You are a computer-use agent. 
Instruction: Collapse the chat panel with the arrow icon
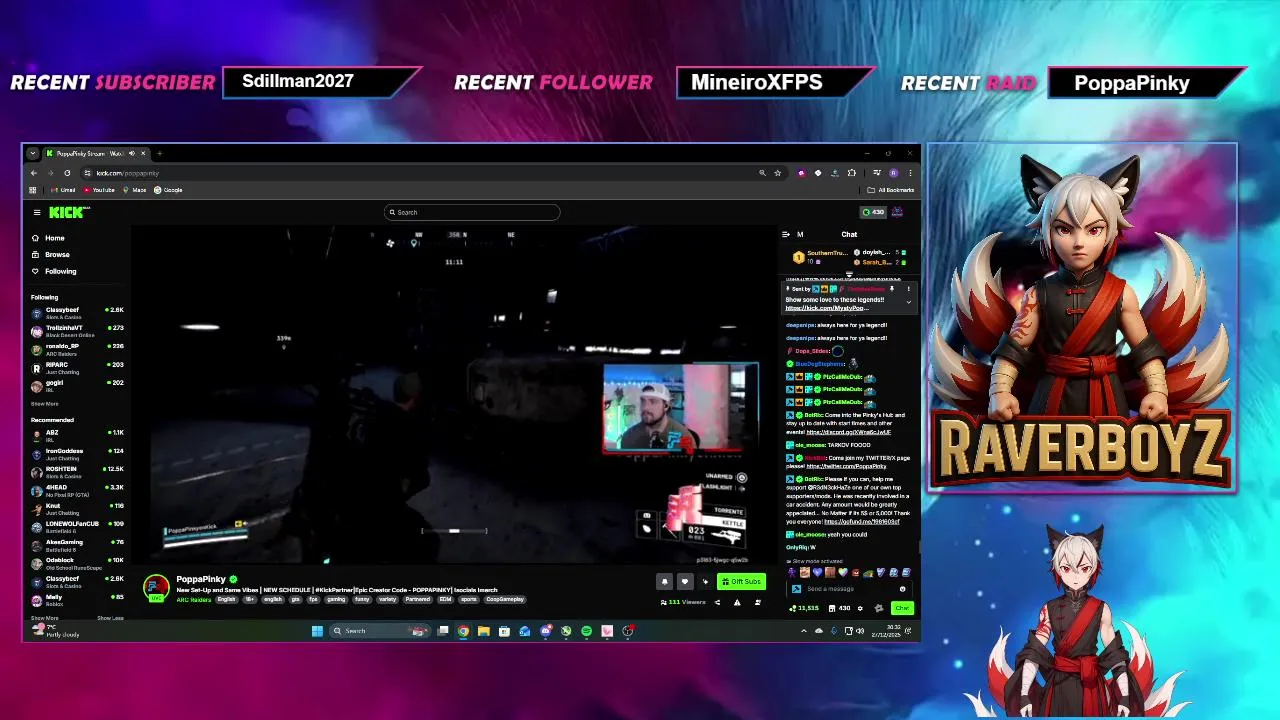(786, 235)
